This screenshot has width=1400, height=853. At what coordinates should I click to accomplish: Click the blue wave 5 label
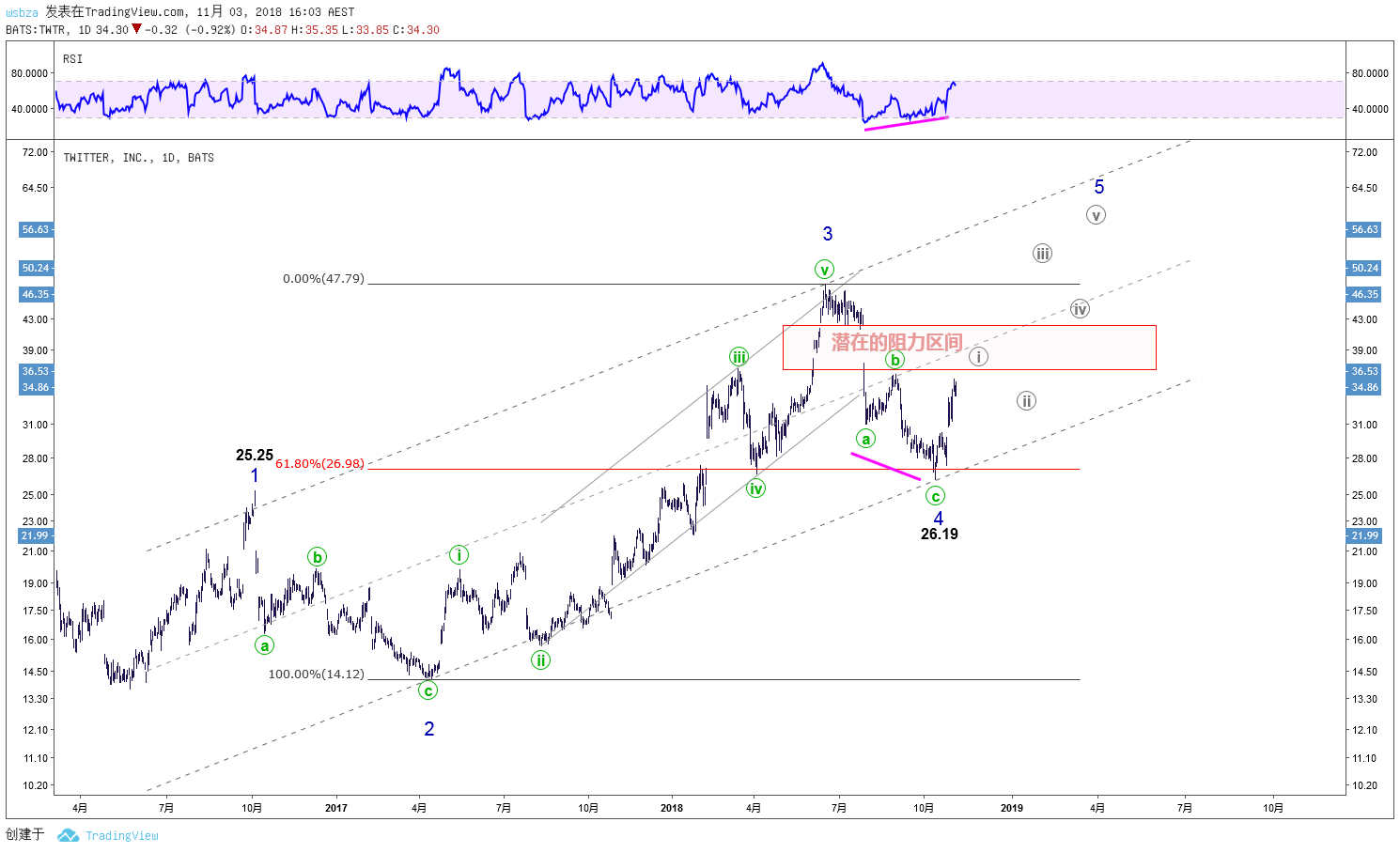pyautogui.click(x=1099, y=187)
